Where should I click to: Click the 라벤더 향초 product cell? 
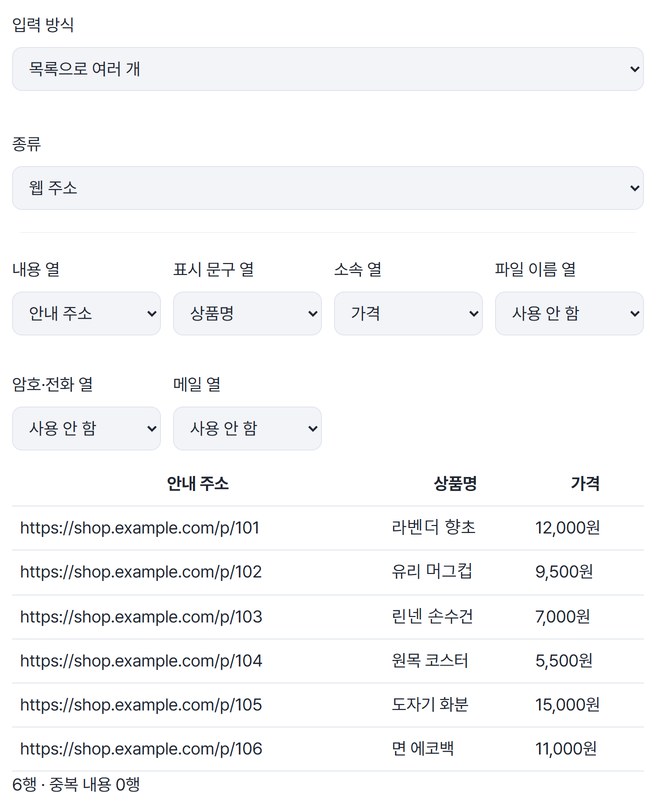coord(433,527)
